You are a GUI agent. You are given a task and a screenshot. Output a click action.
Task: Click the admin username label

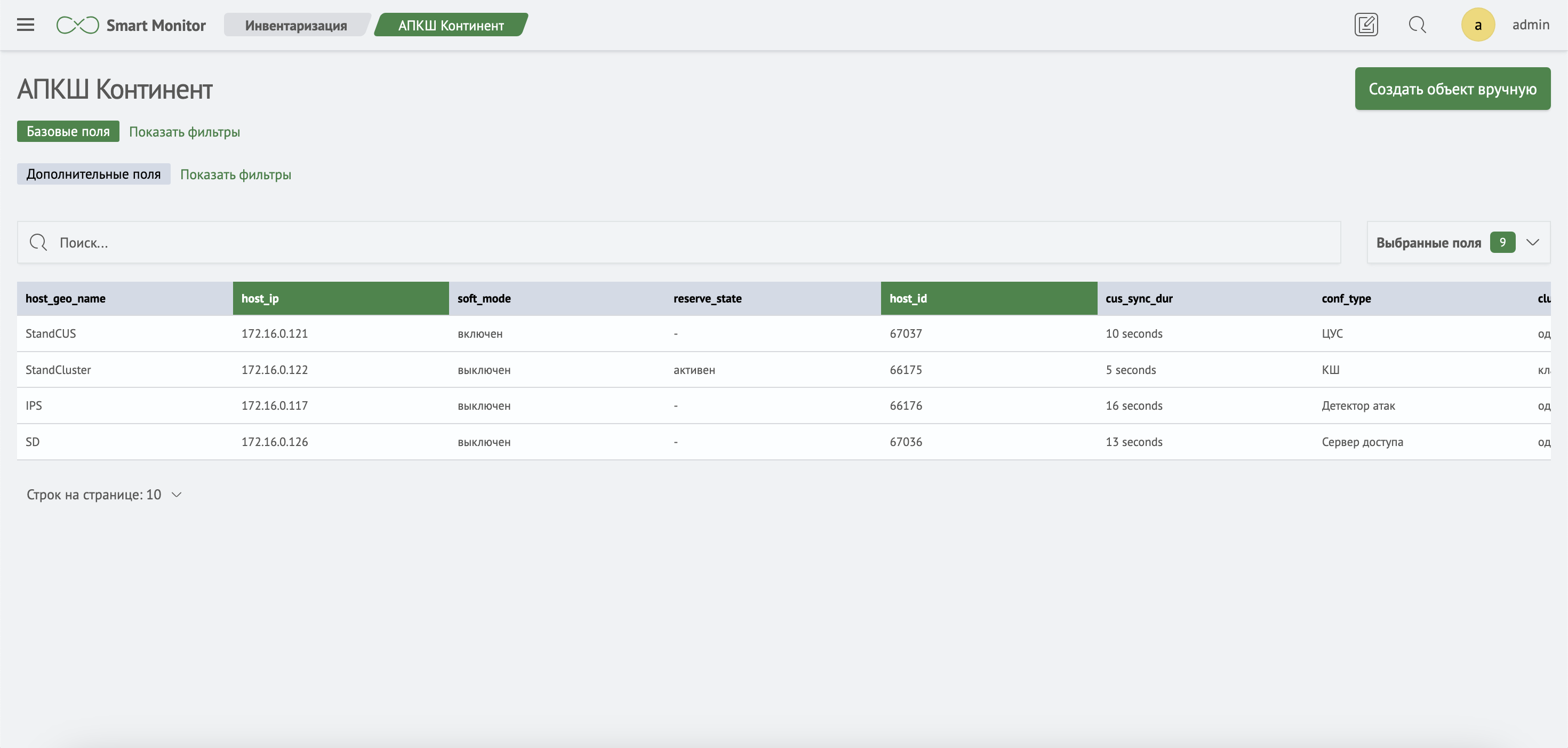(x=1530, y=25)
